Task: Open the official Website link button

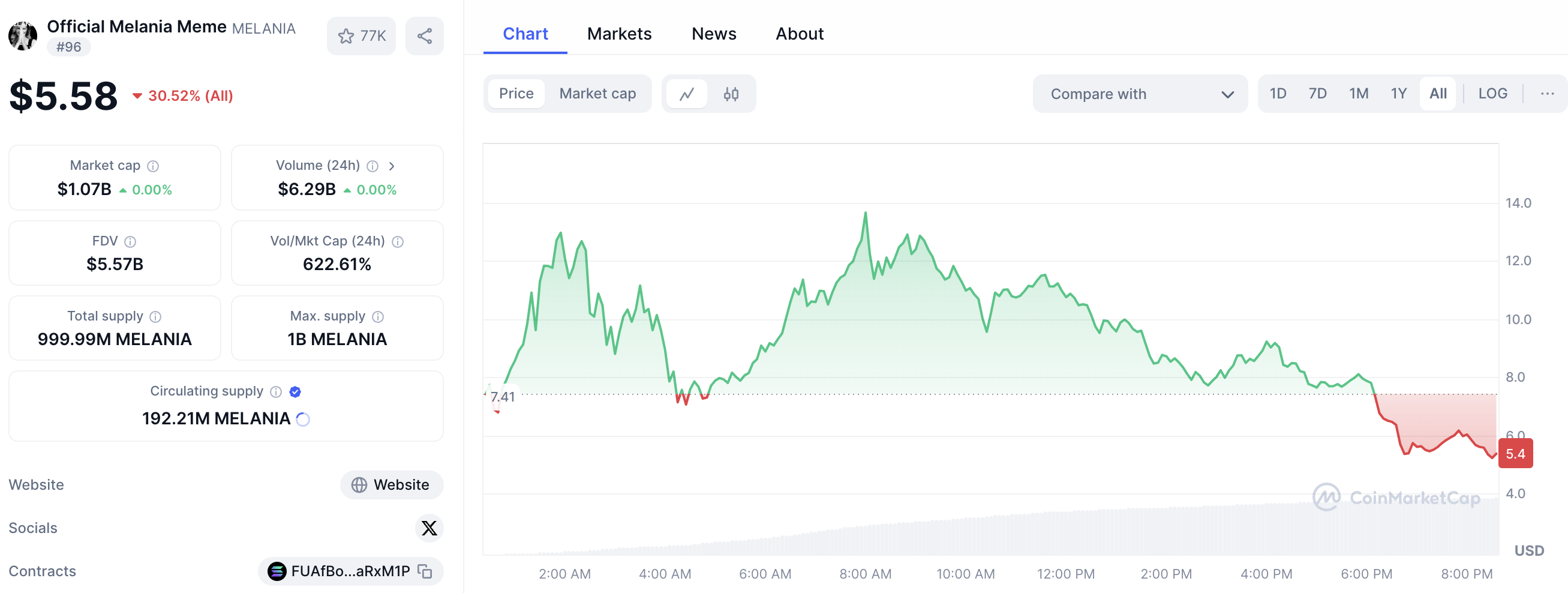Action: (x=391, y=484)
